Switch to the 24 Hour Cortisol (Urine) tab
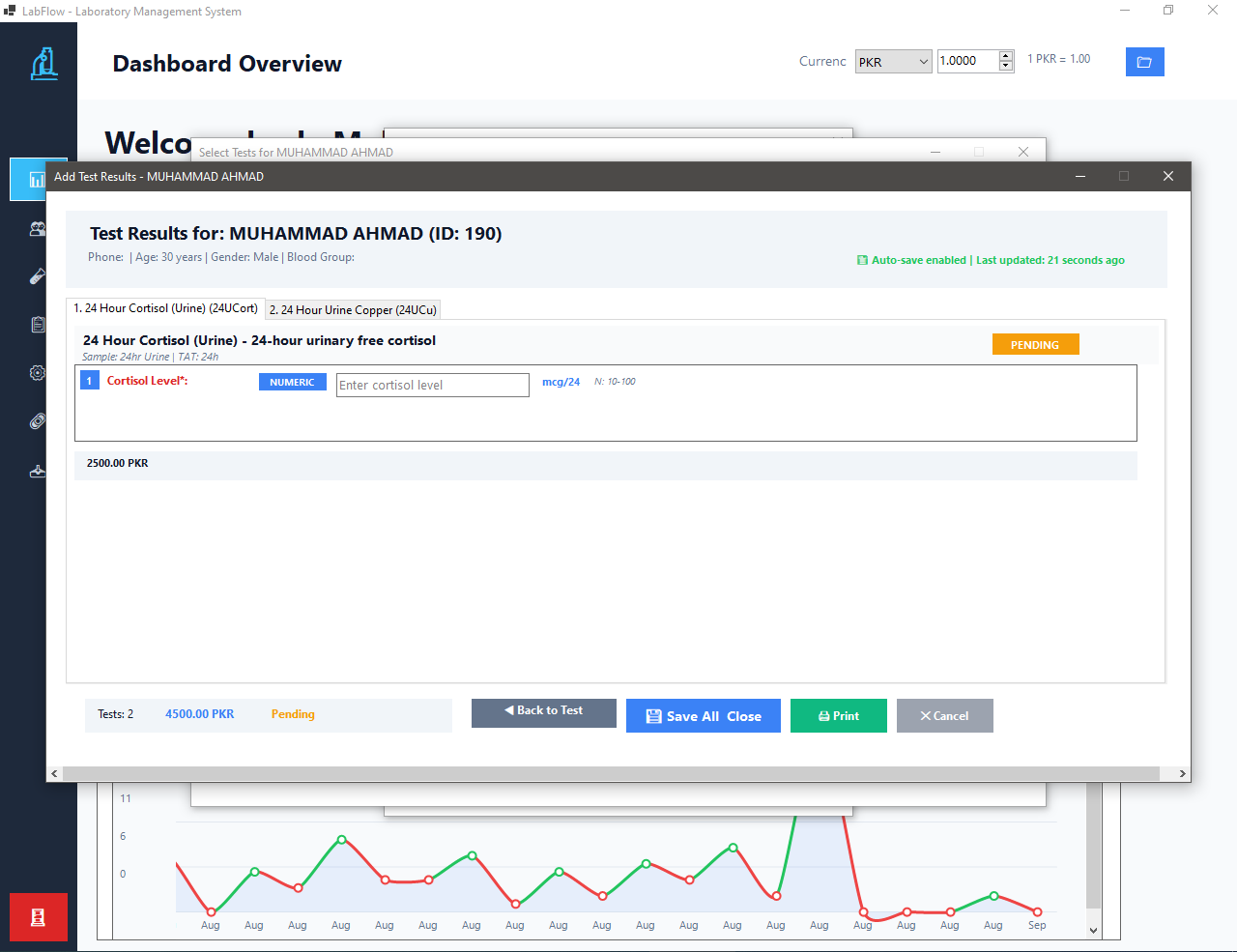 coord(166,308)
